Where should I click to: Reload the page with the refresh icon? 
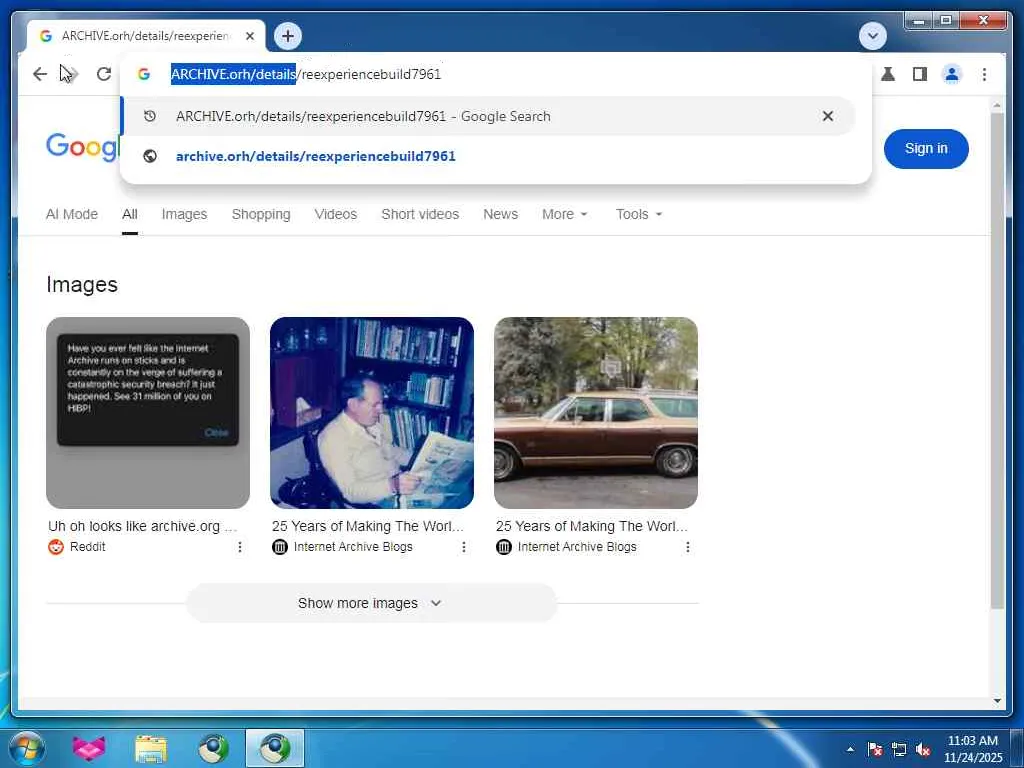[104, 74]
